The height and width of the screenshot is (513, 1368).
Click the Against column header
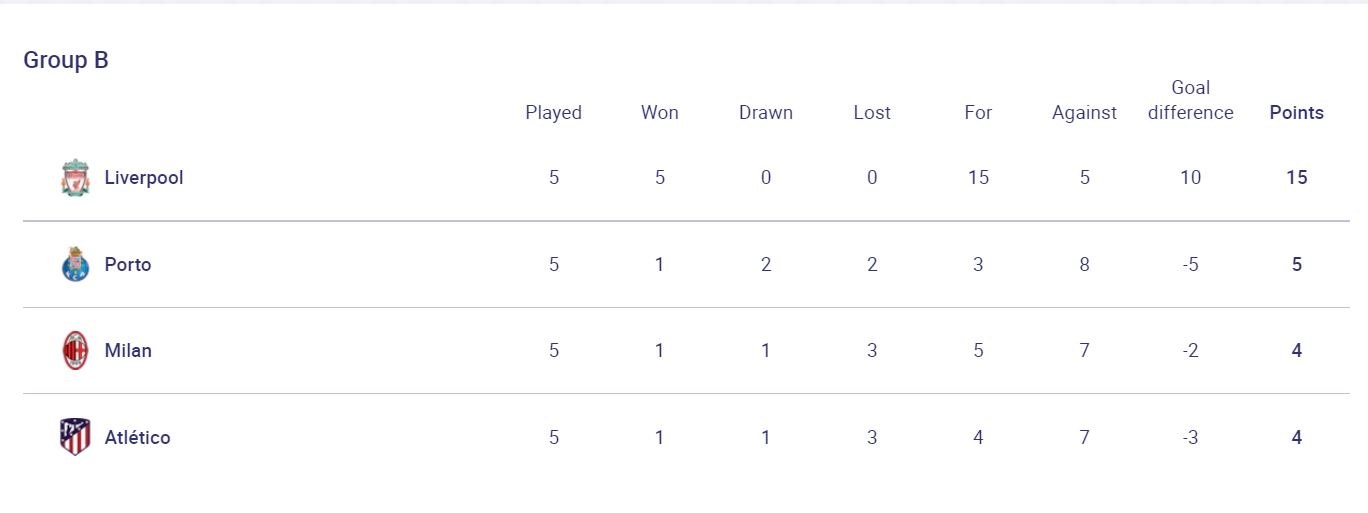(x=1084, y=113)
